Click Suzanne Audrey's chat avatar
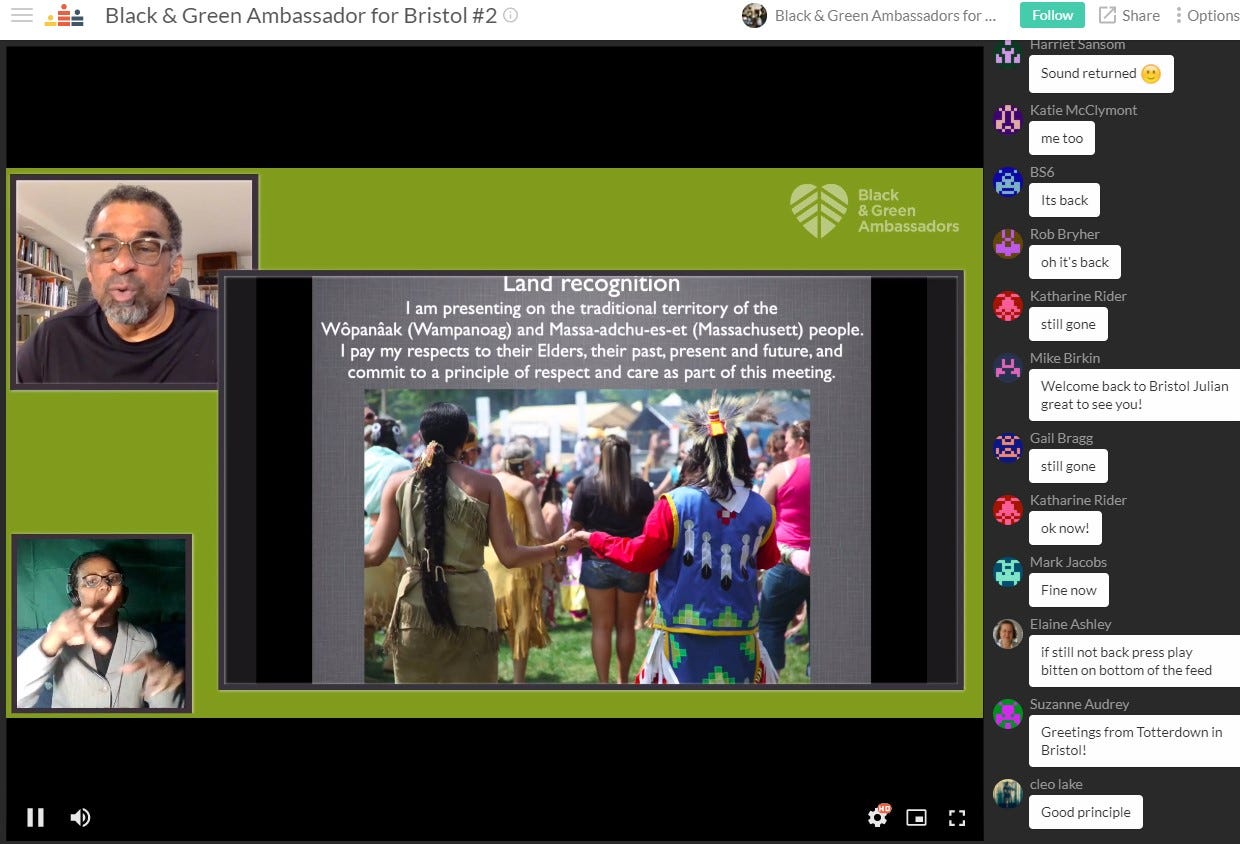 click(1008, 713)
